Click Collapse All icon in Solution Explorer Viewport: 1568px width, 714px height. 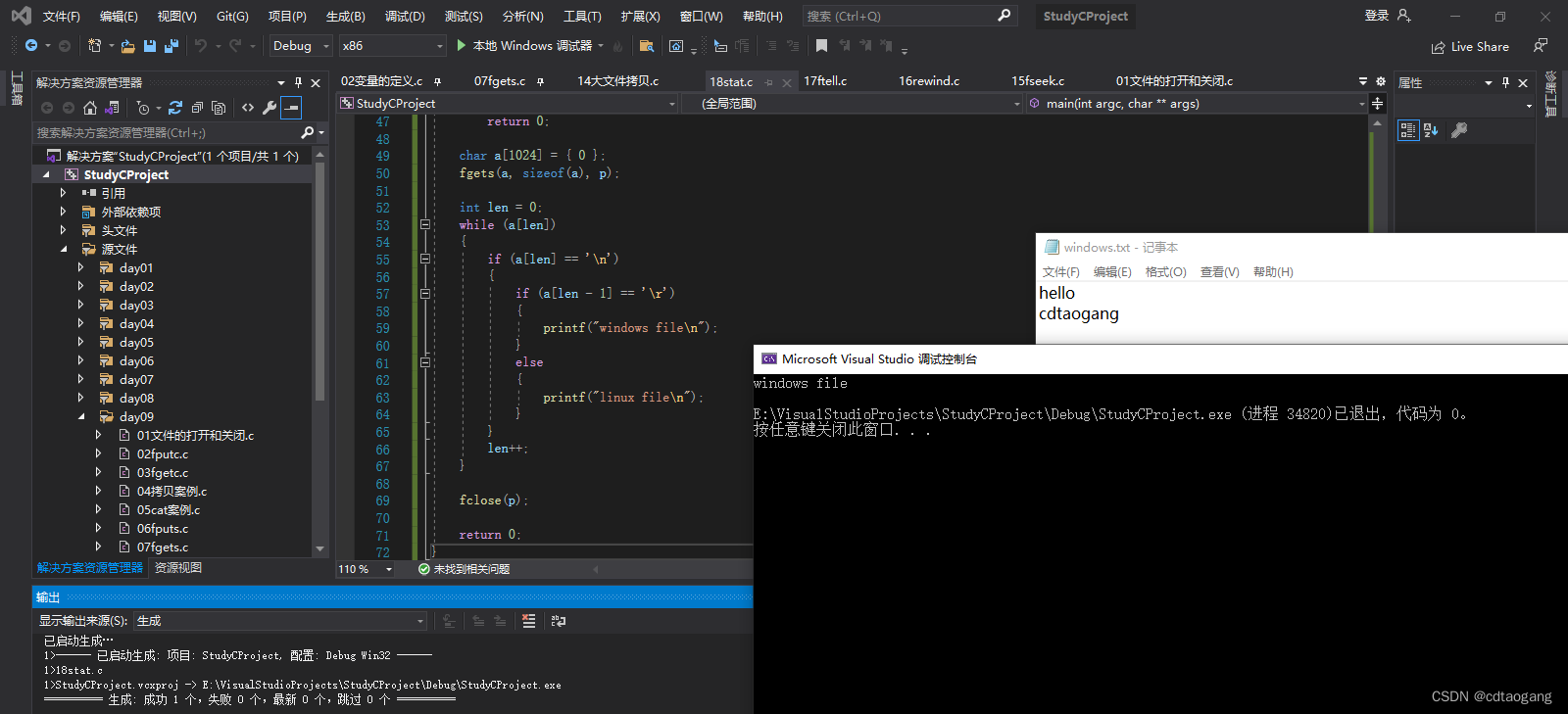tap(197, 108)
